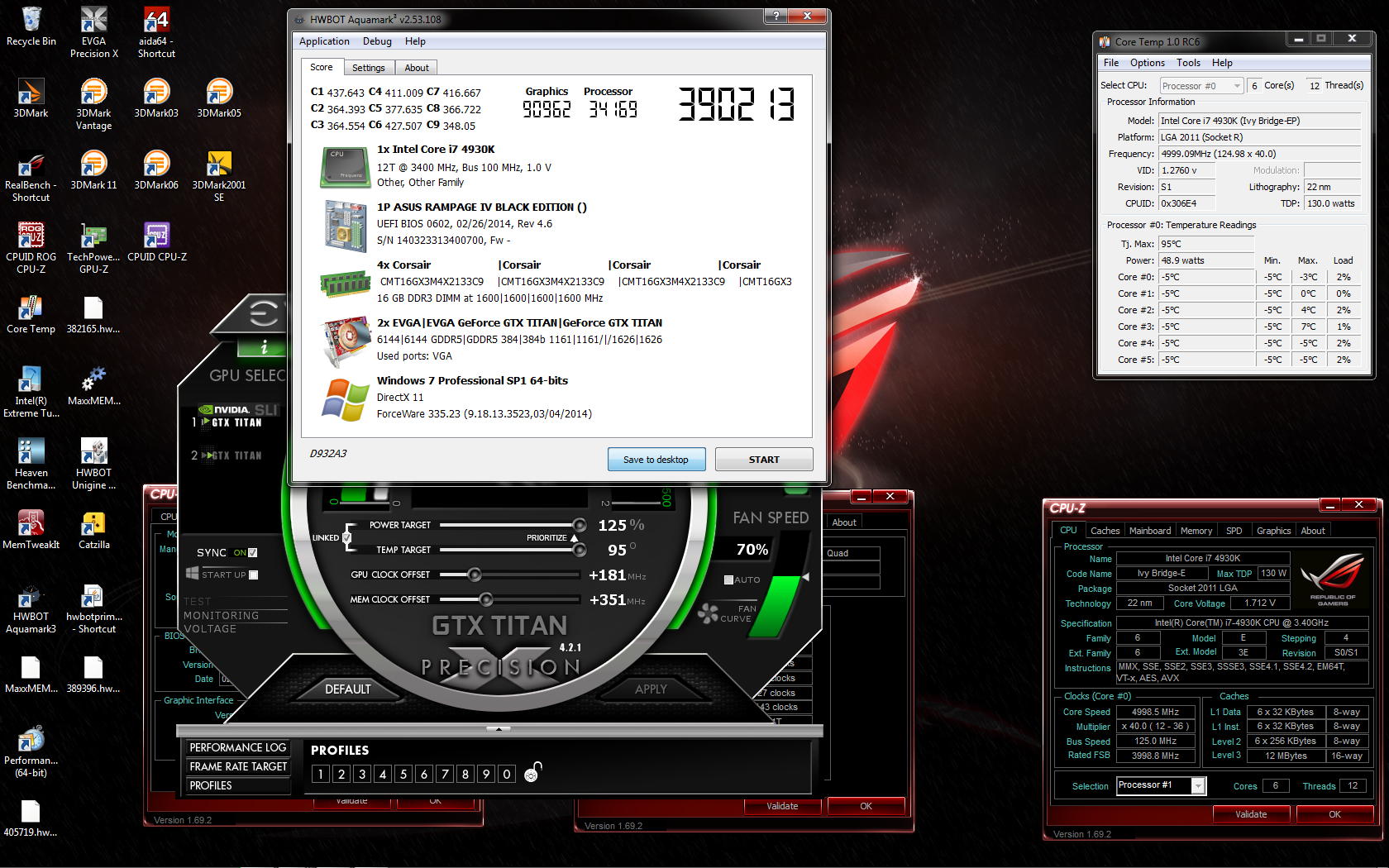Open the 382165.hw file icon
Screen dimensions: 1389x868
pos(93,314)
